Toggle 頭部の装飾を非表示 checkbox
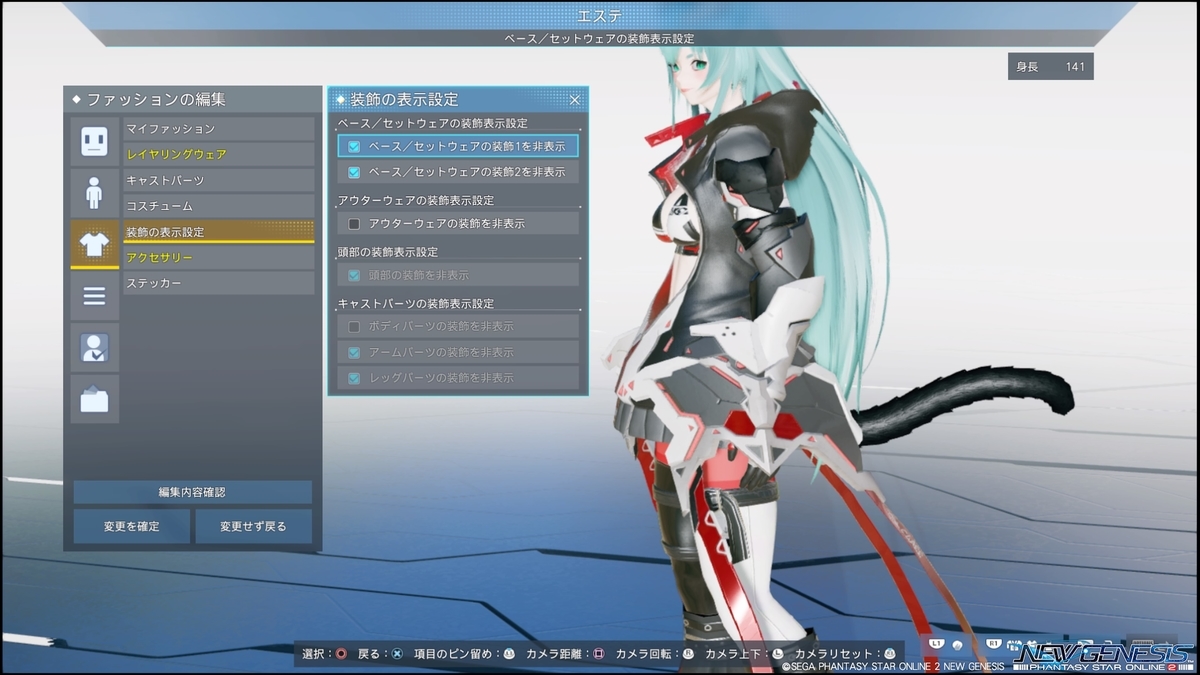This screenshot has height=675, width=1200. click(354, 275)
